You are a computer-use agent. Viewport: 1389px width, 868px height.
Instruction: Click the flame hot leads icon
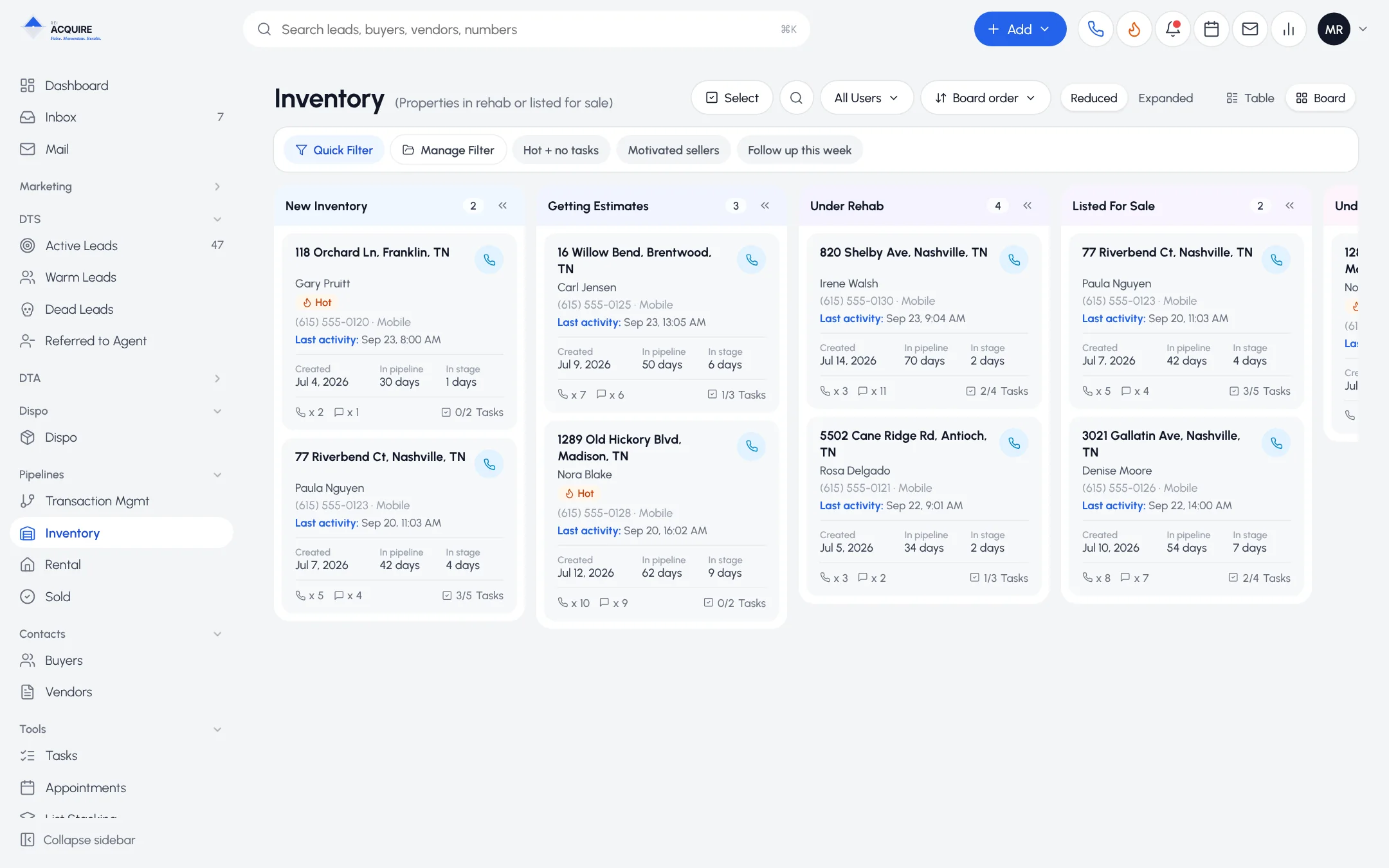tap(1134, 29)
